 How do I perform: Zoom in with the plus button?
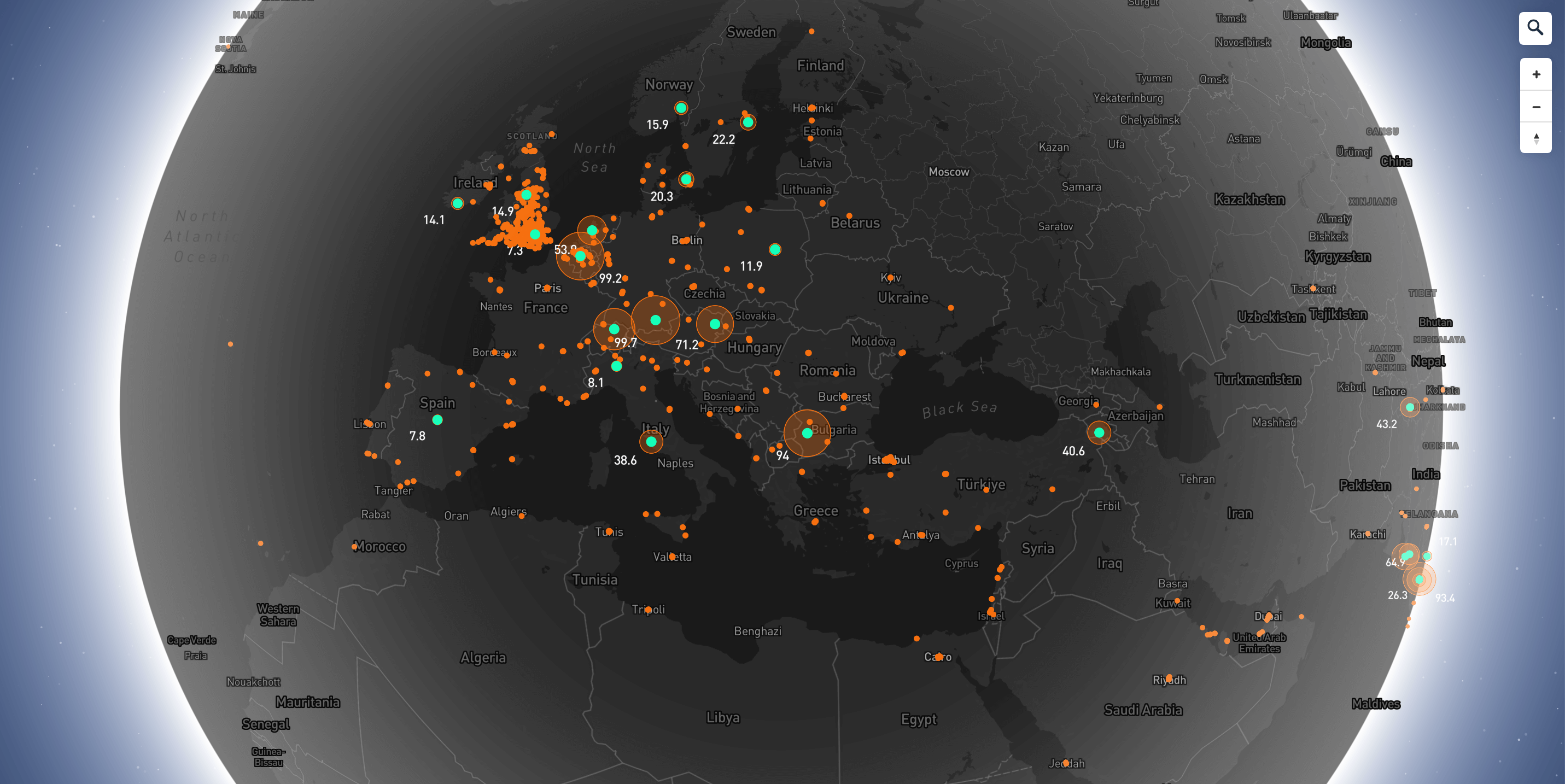pos(1536,75)
